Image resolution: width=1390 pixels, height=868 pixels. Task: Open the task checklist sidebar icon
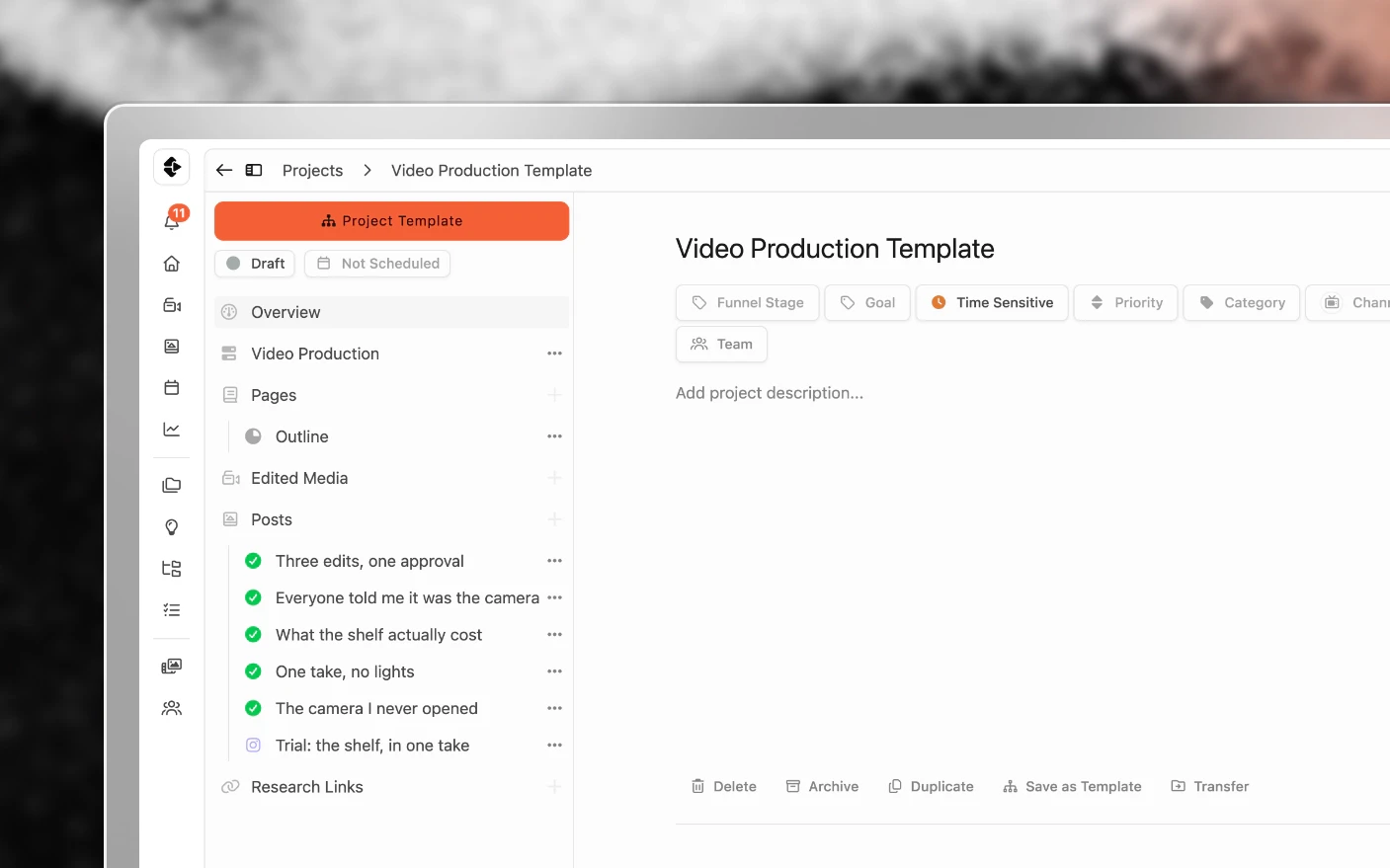click(172, 610)
